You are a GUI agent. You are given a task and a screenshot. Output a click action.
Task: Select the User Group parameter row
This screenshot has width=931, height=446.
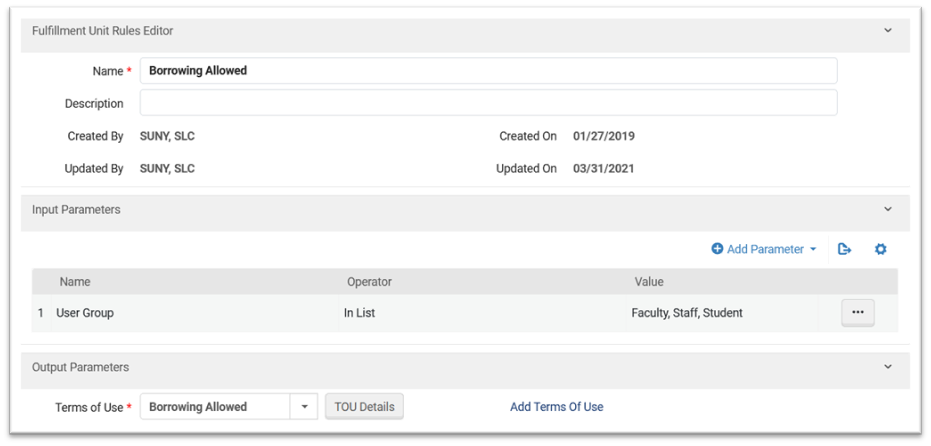85,313
